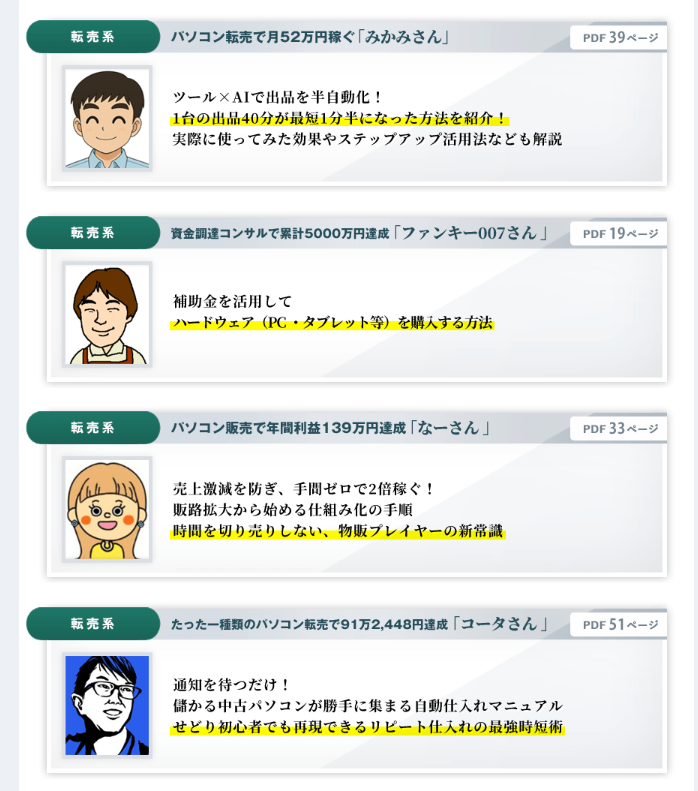This screenshot has height=791, width=698.
Task: Click the なーさん girl avatar
Action: (x=107, y=510)
